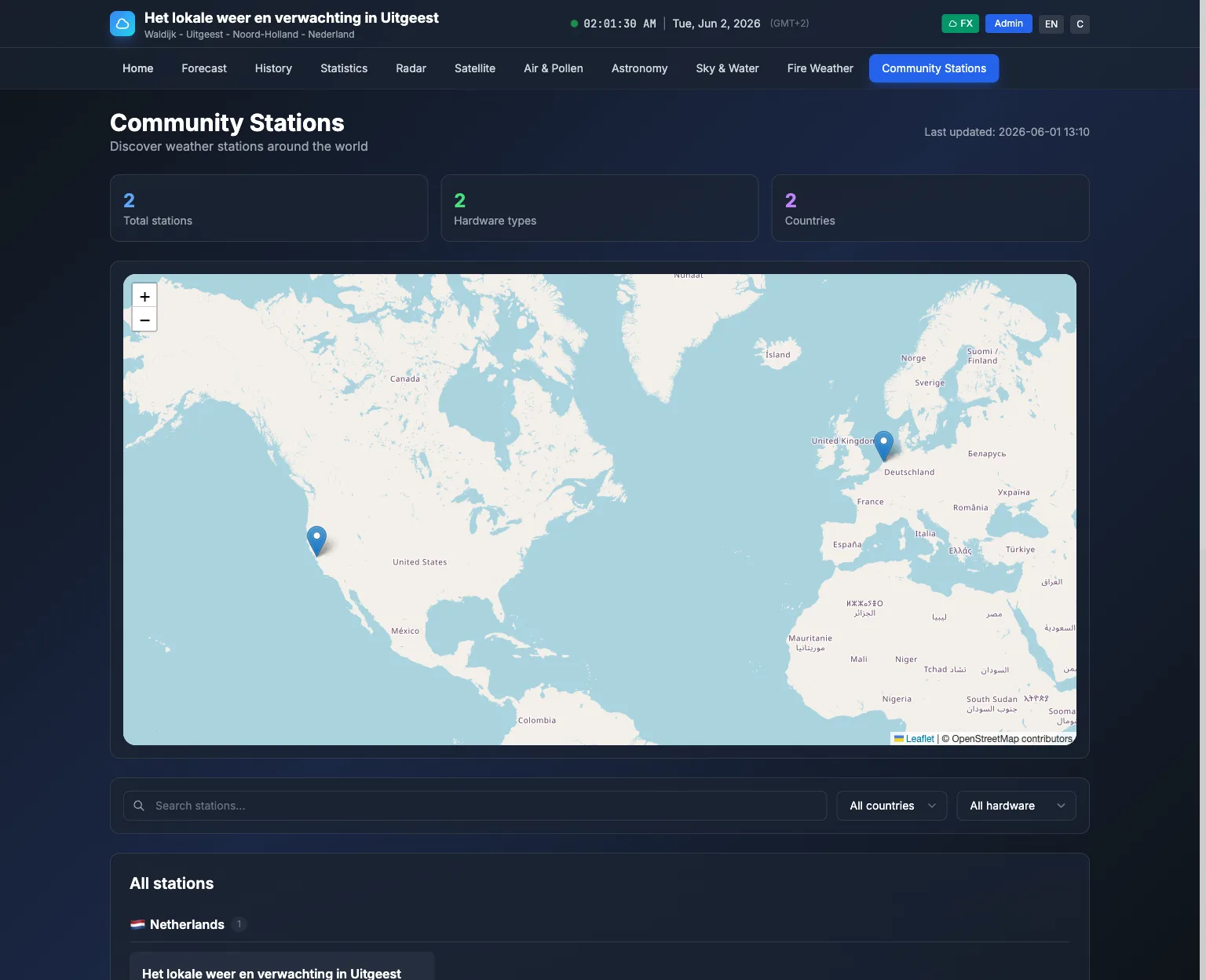Select the California station map marker
Viewport: 1206px width, 980px height.
[x=316, y=540]
